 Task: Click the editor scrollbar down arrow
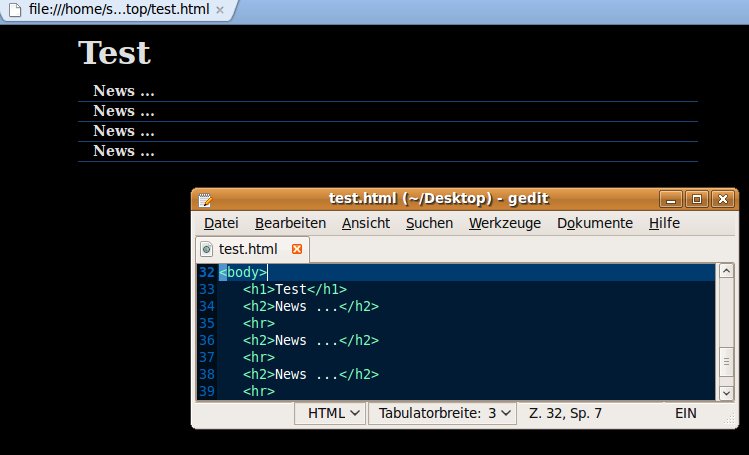726,393
